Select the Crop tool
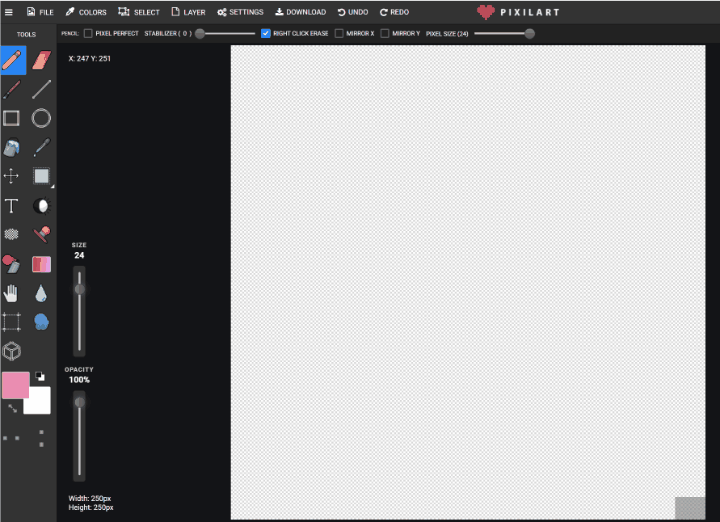 pos(11,322)
